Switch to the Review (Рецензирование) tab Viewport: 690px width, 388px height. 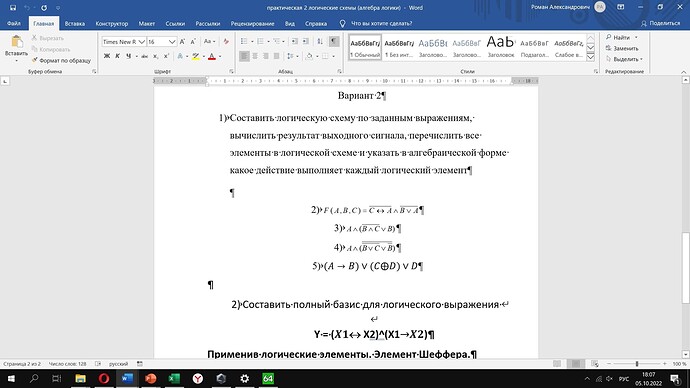pyautogui.click(x=253, y=23)
